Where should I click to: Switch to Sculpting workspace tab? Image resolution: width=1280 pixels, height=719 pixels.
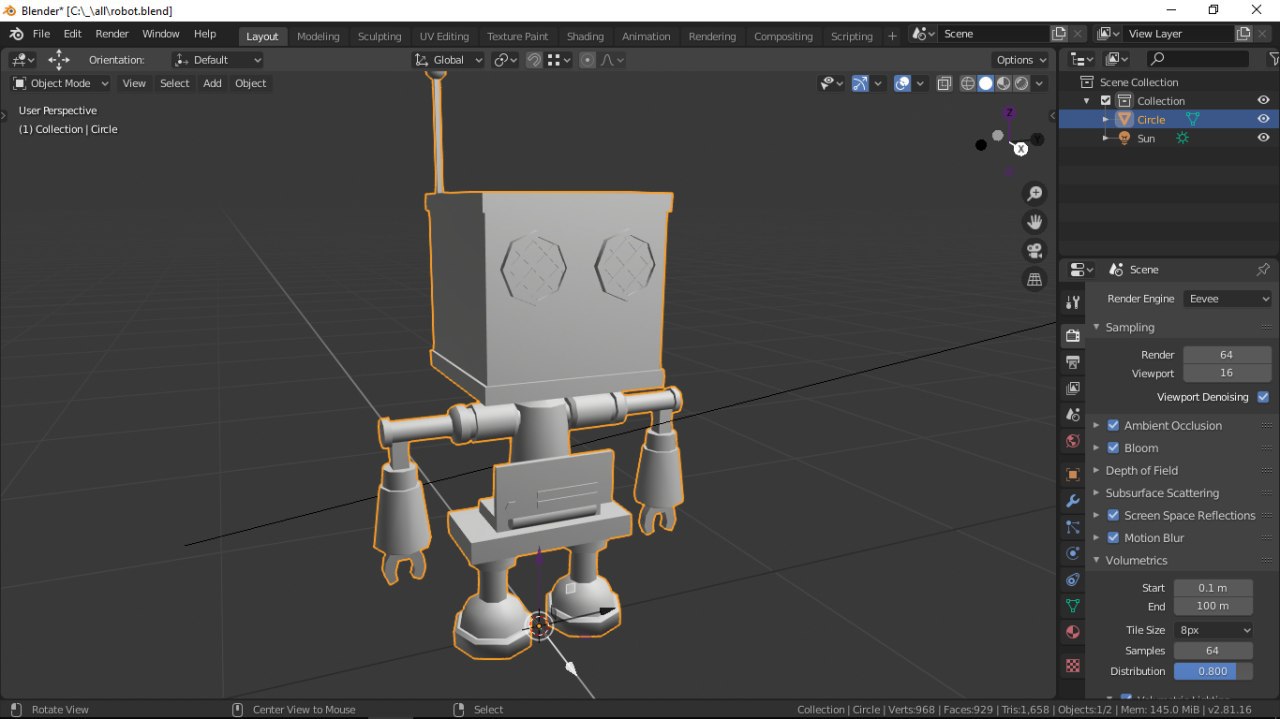coord(380,36)
